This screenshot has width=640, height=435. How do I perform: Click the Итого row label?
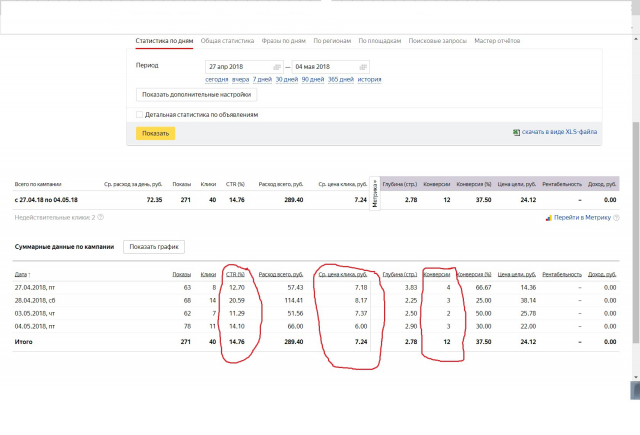[x=24, y=342]
